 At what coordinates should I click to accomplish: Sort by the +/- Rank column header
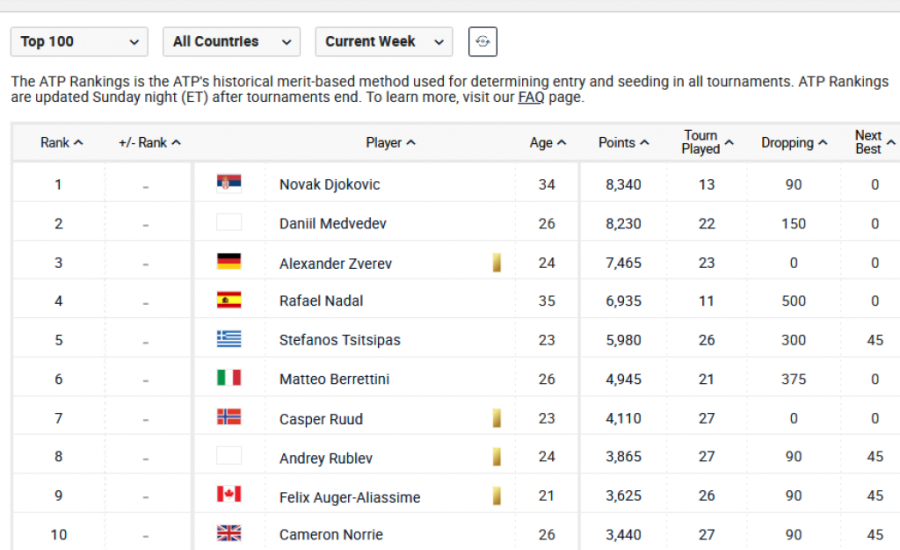[149, 142]
